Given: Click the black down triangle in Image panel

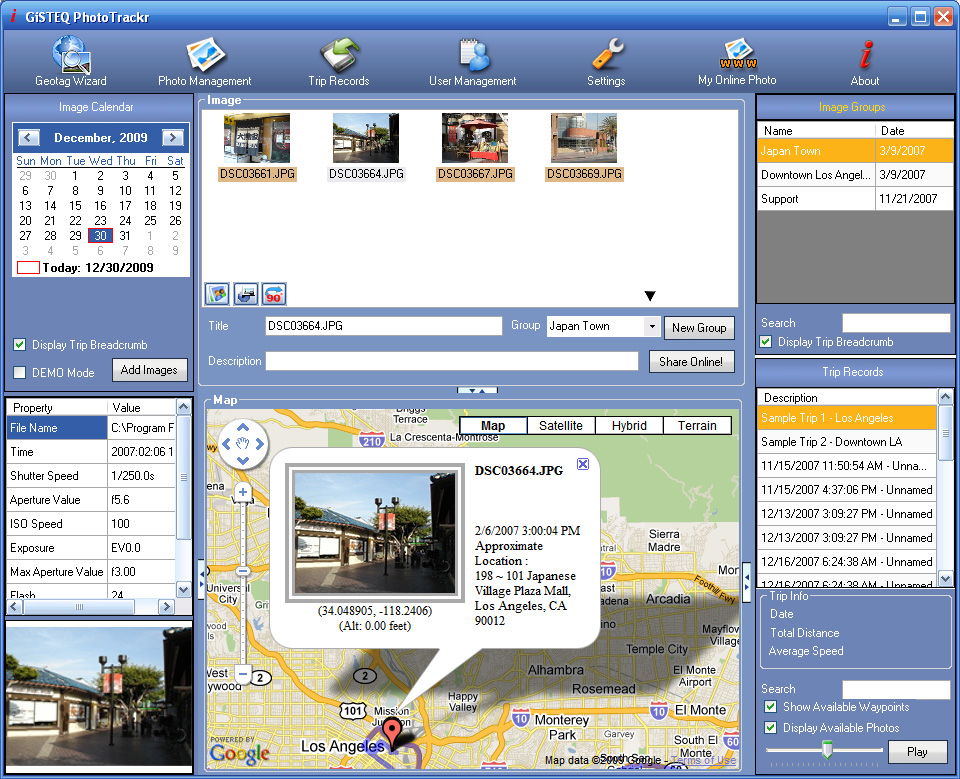Looking at the screenshot, I should point(650,296).
